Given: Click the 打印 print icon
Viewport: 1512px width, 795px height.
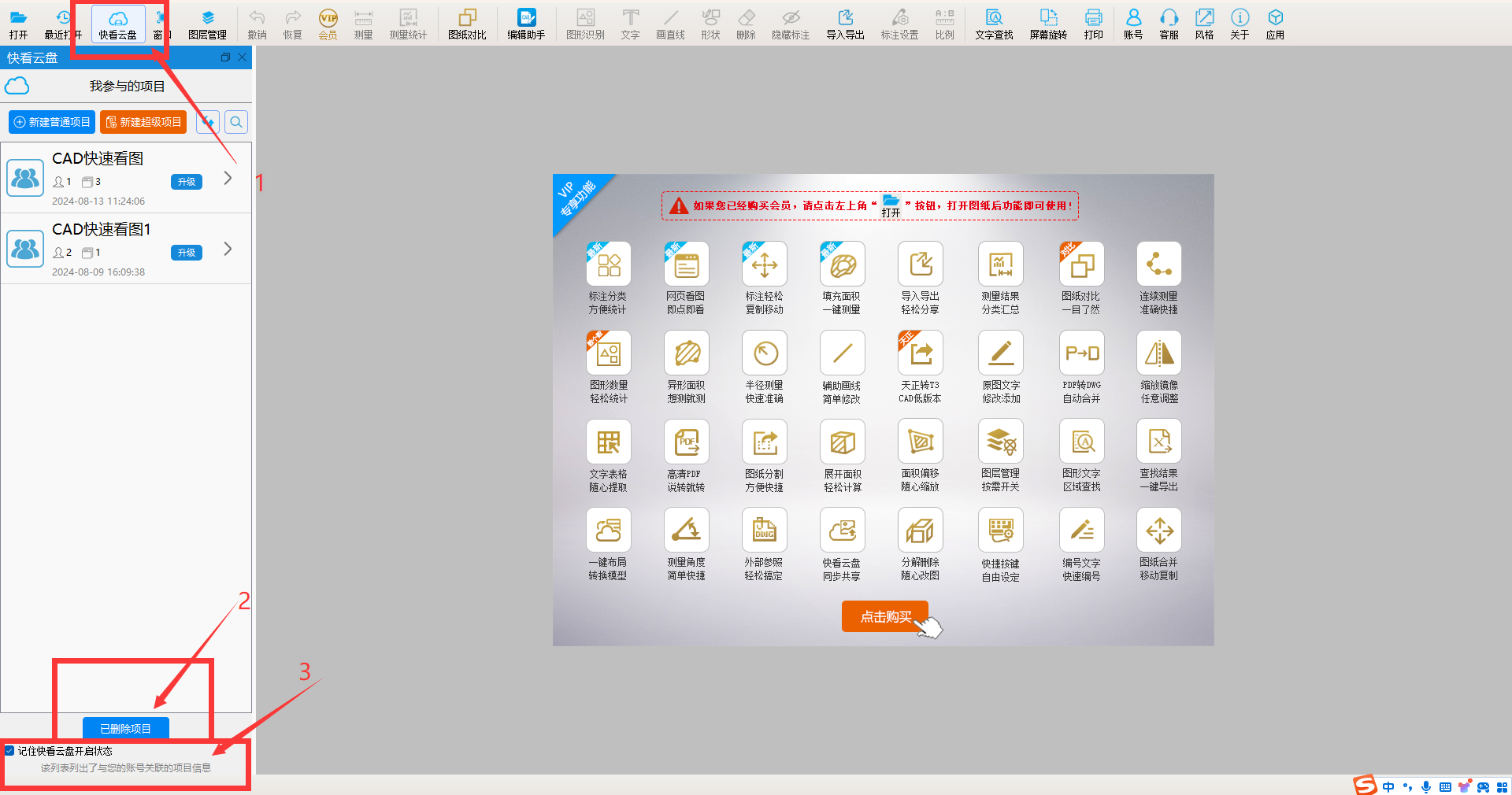Looking at the screenshot, I should point(1093,24).
